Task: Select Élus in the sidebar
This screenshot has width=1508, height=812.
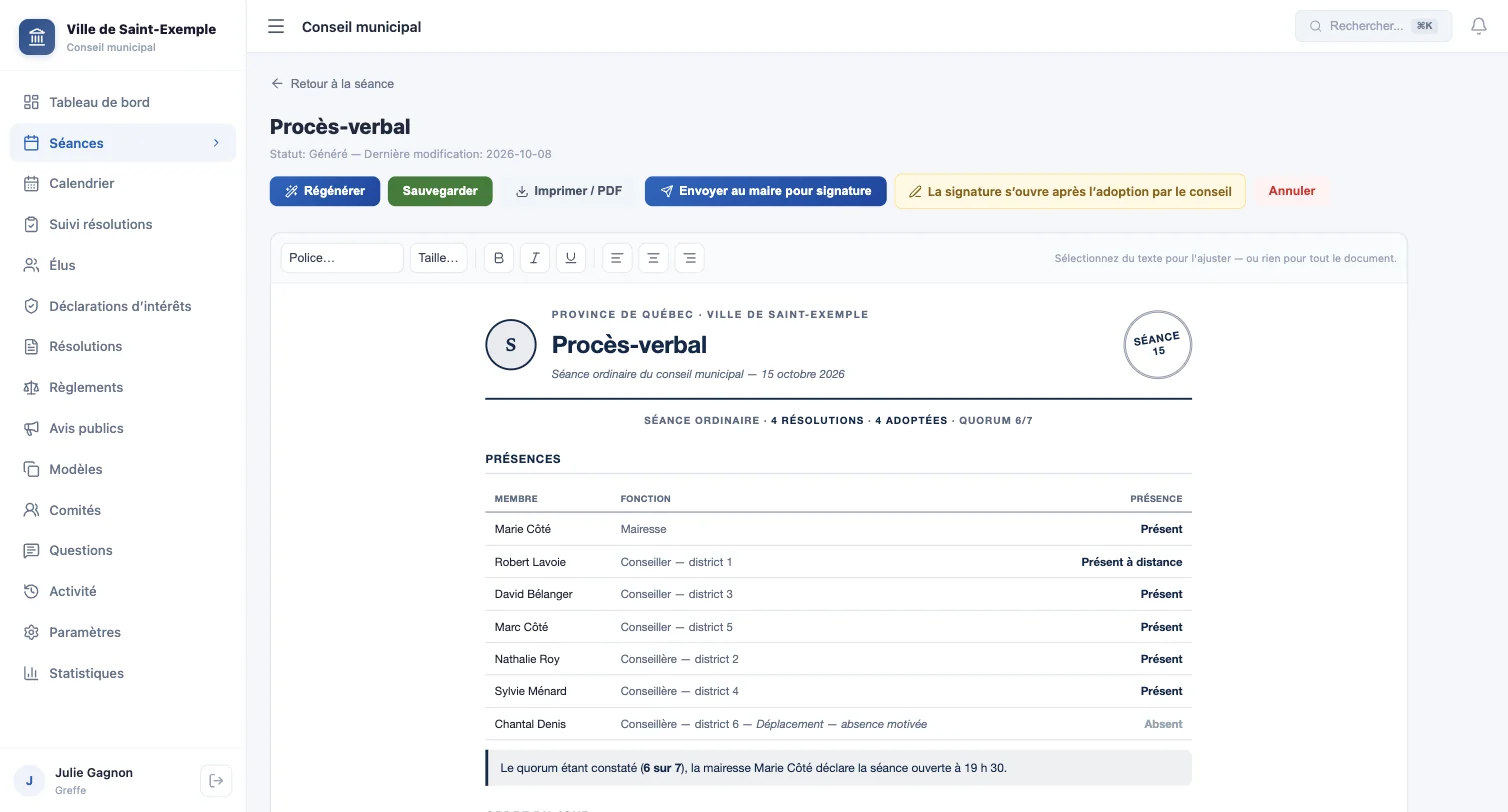Action: 123,265
